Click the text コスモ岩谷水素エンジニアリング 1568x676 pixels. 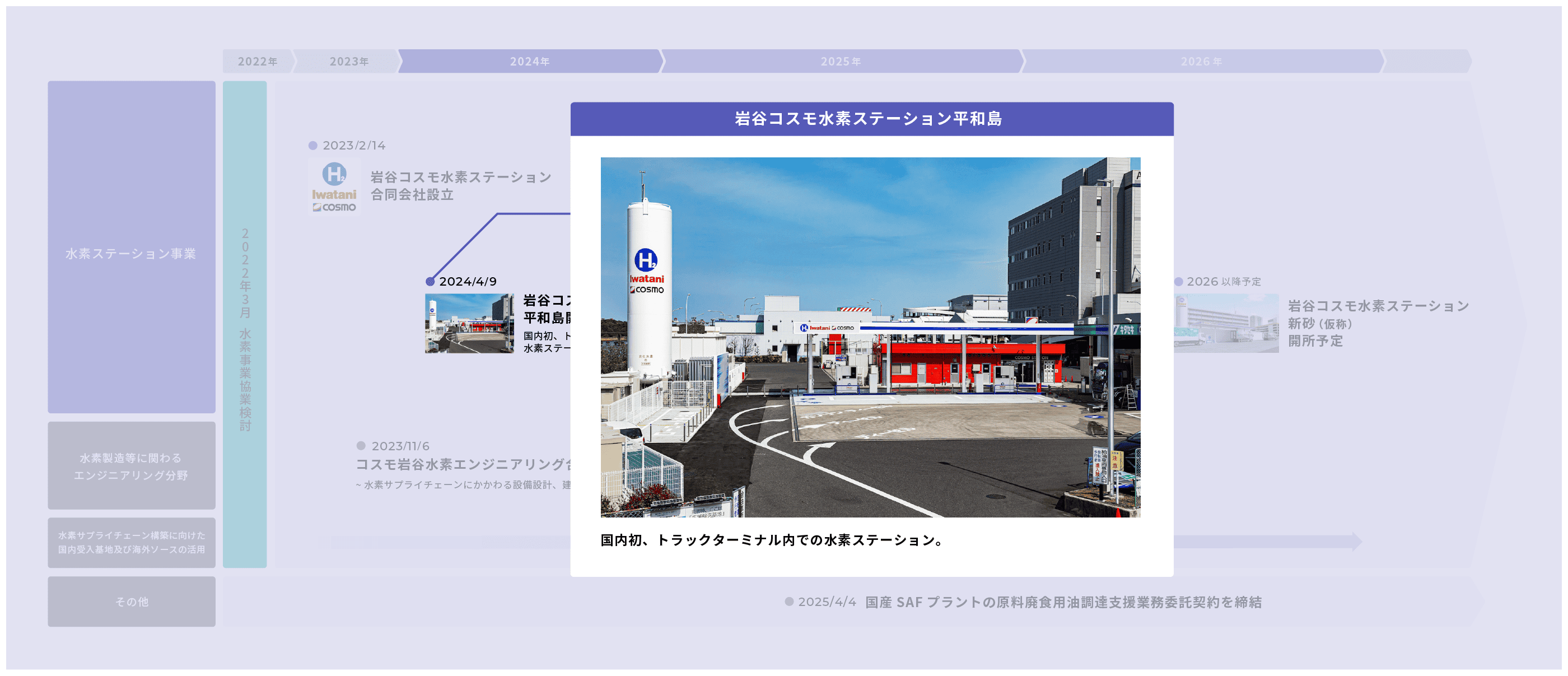463,465
